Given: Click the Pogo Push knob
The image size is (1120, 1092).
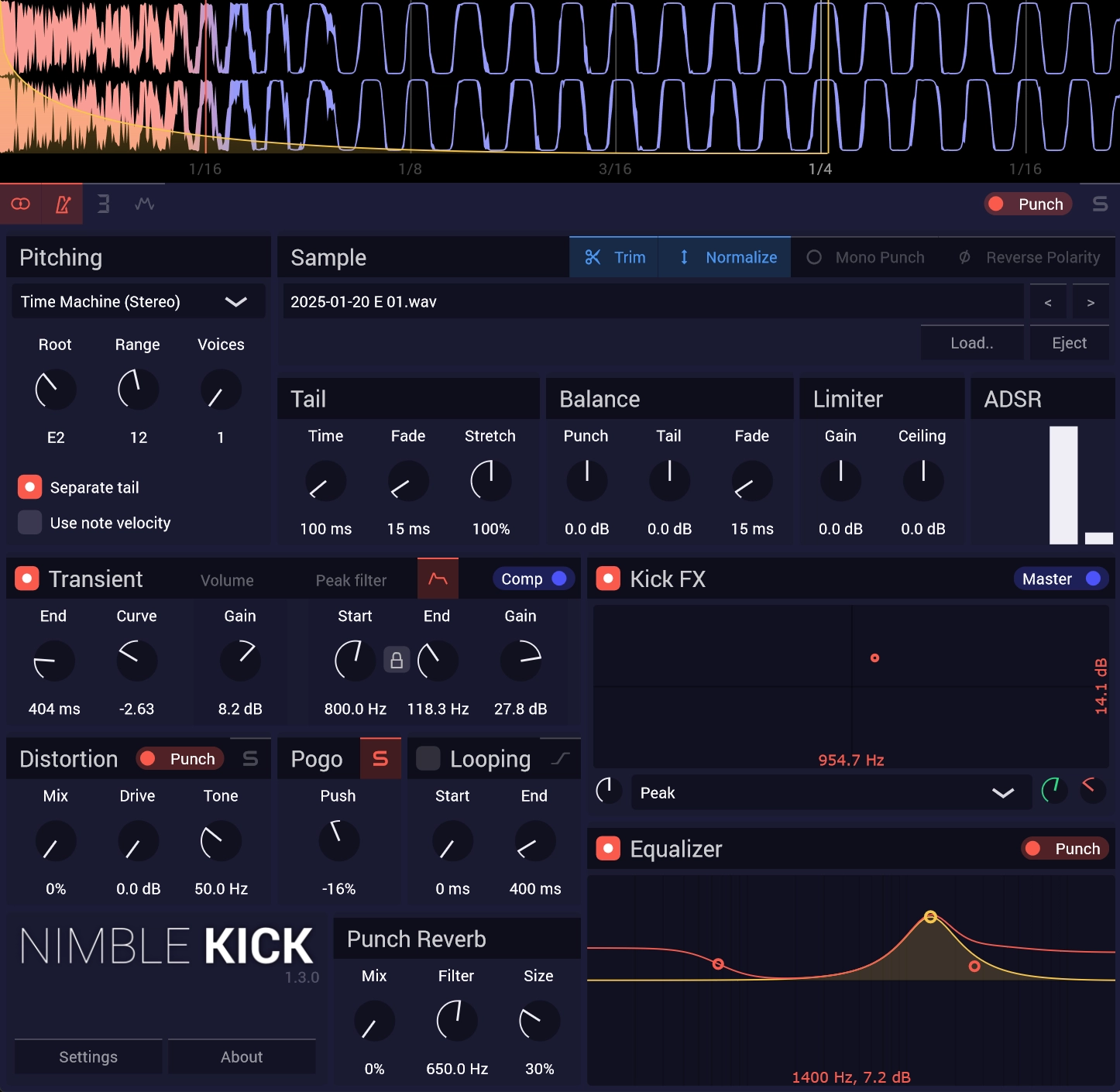Looking at the screenshot, I should point(338,841).
